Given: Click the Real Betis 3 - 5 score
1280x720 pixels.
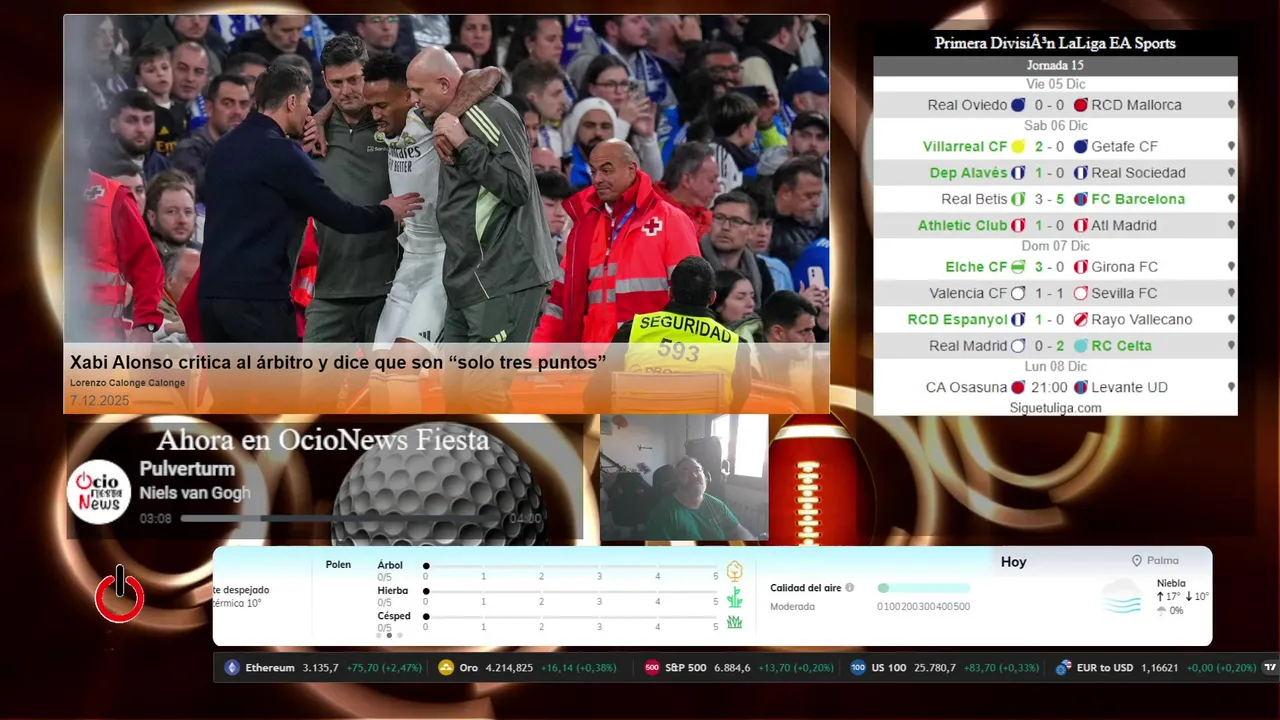Looking at the screenshot, I should pos(1049,199).
